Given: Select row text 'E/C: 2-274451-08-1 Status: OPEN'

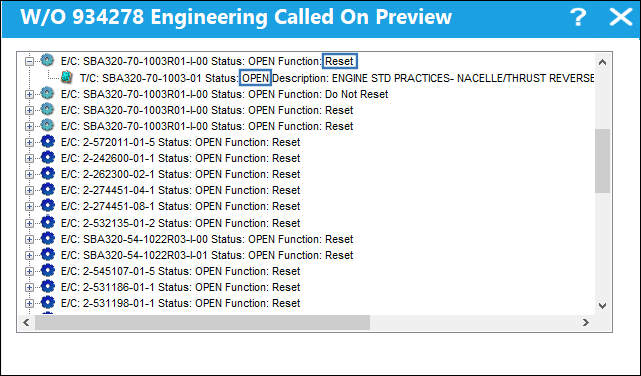Looking at the screenshot, I should click(x=141, y=206).
